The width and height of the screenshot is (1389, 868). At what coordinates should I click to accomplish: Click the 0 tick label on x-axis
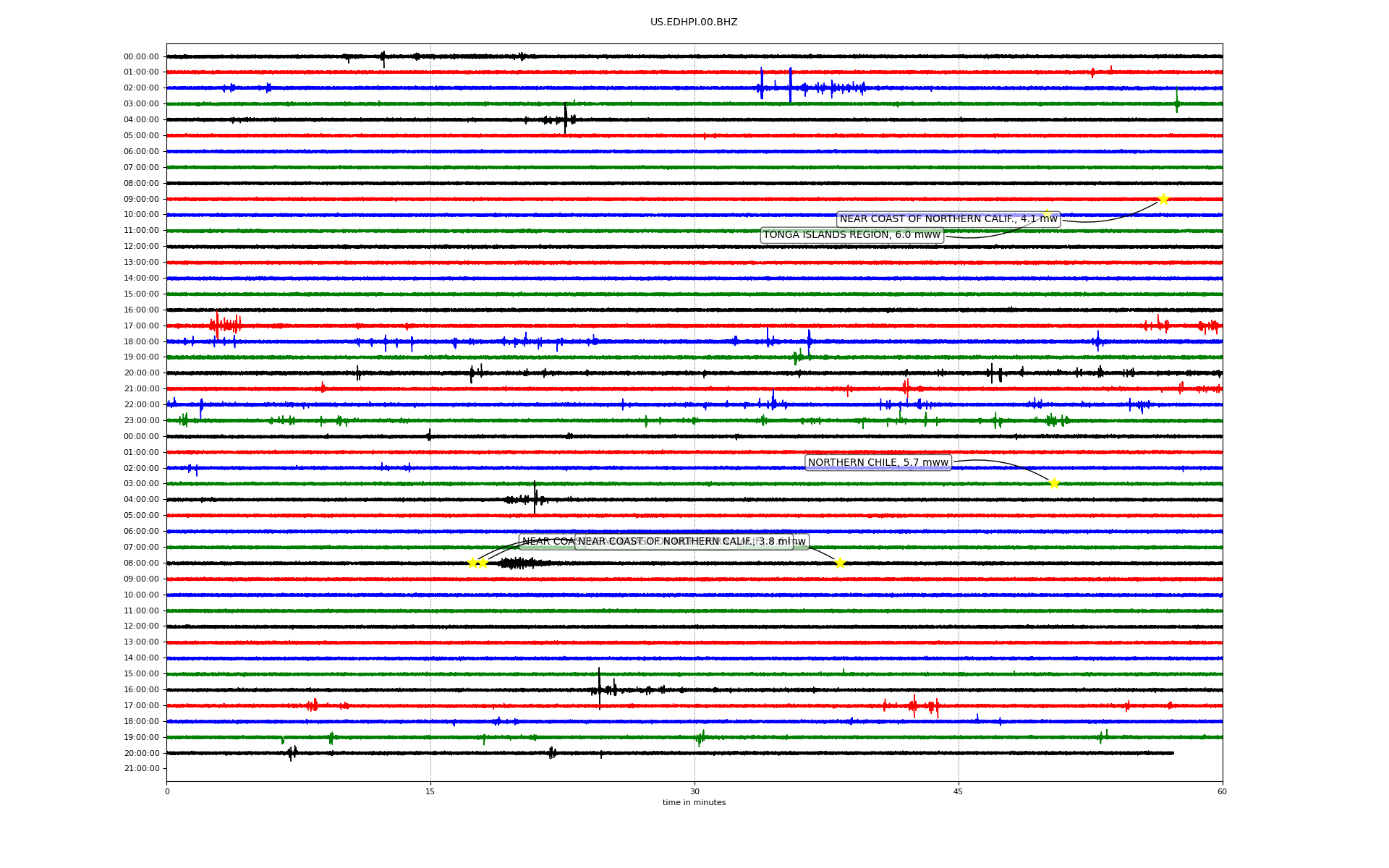pos(167,791)
